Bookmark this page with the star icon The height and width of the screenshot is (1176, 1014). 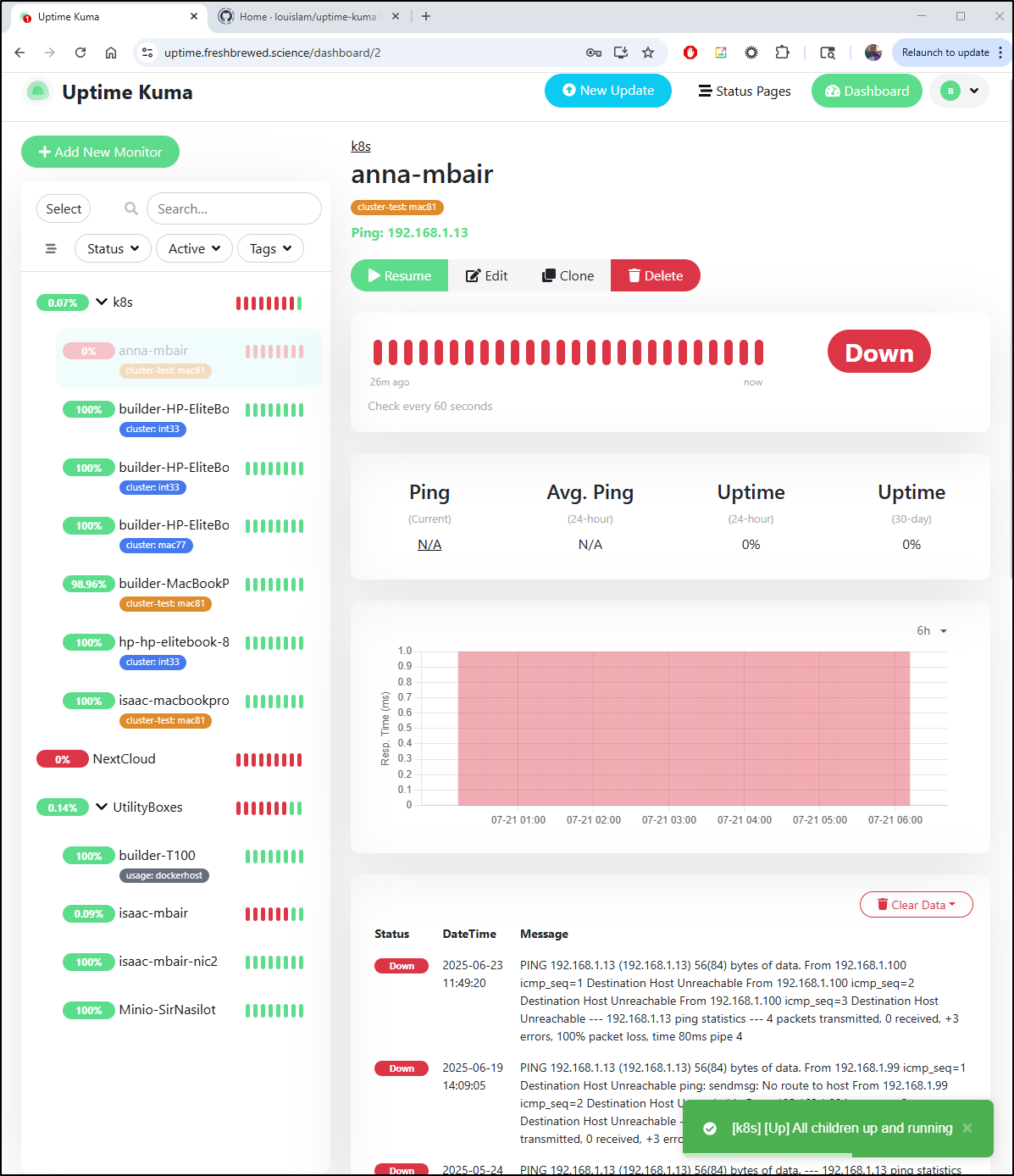[648, 53]
